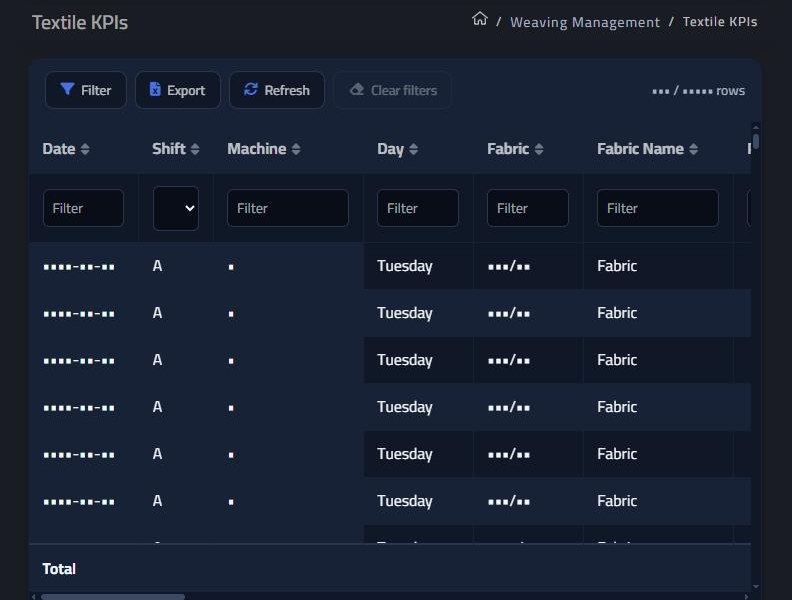
Task: Open the Shift filter dropdown
Action: tap(176, 208)
